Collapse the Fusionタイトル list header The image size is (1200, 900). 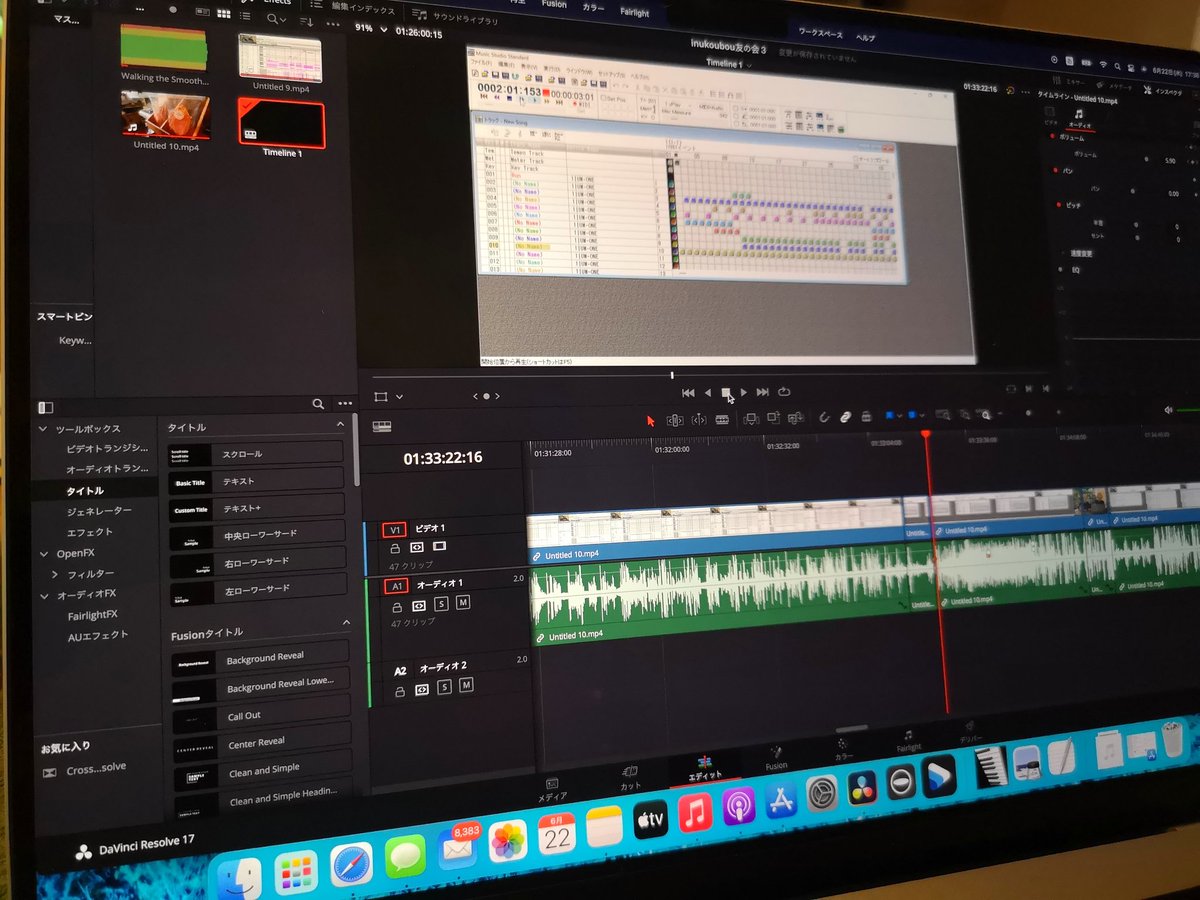pos(346,622)
